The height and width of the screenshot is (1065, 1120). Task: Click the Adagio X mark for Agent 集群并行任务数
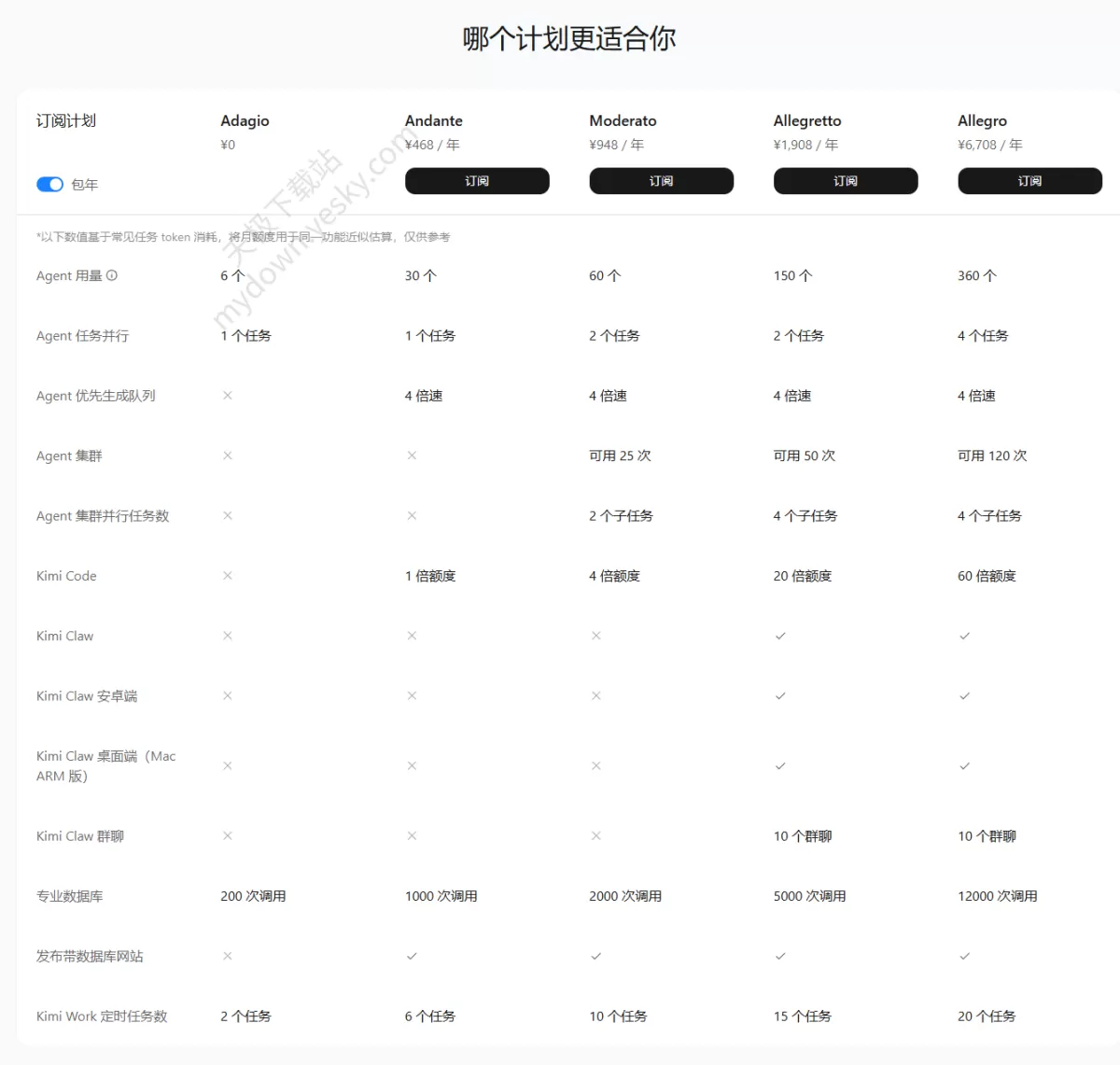coord(227,515)
